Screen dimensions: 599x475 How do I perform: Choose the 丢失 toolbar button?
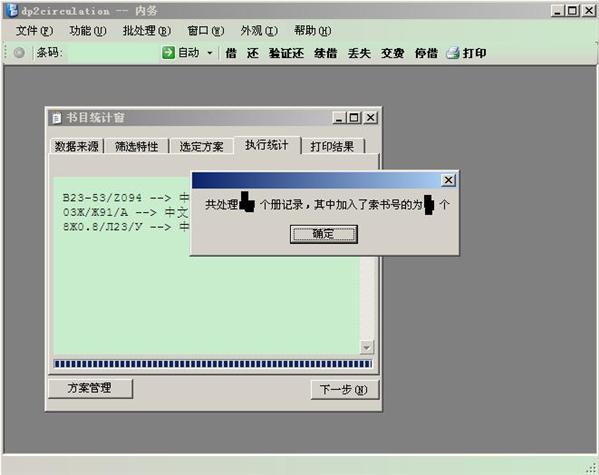[359, 53]
